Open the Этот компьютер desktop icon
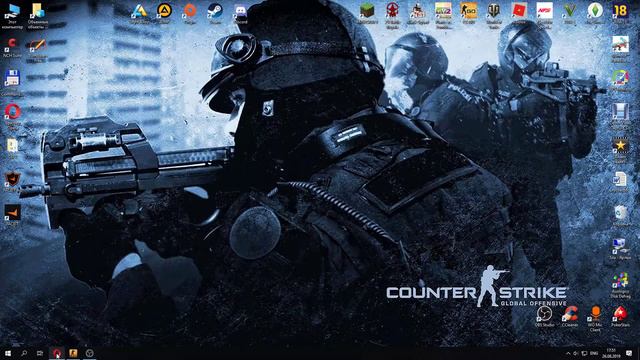This screenshot has height=360, width=640. 12,16
